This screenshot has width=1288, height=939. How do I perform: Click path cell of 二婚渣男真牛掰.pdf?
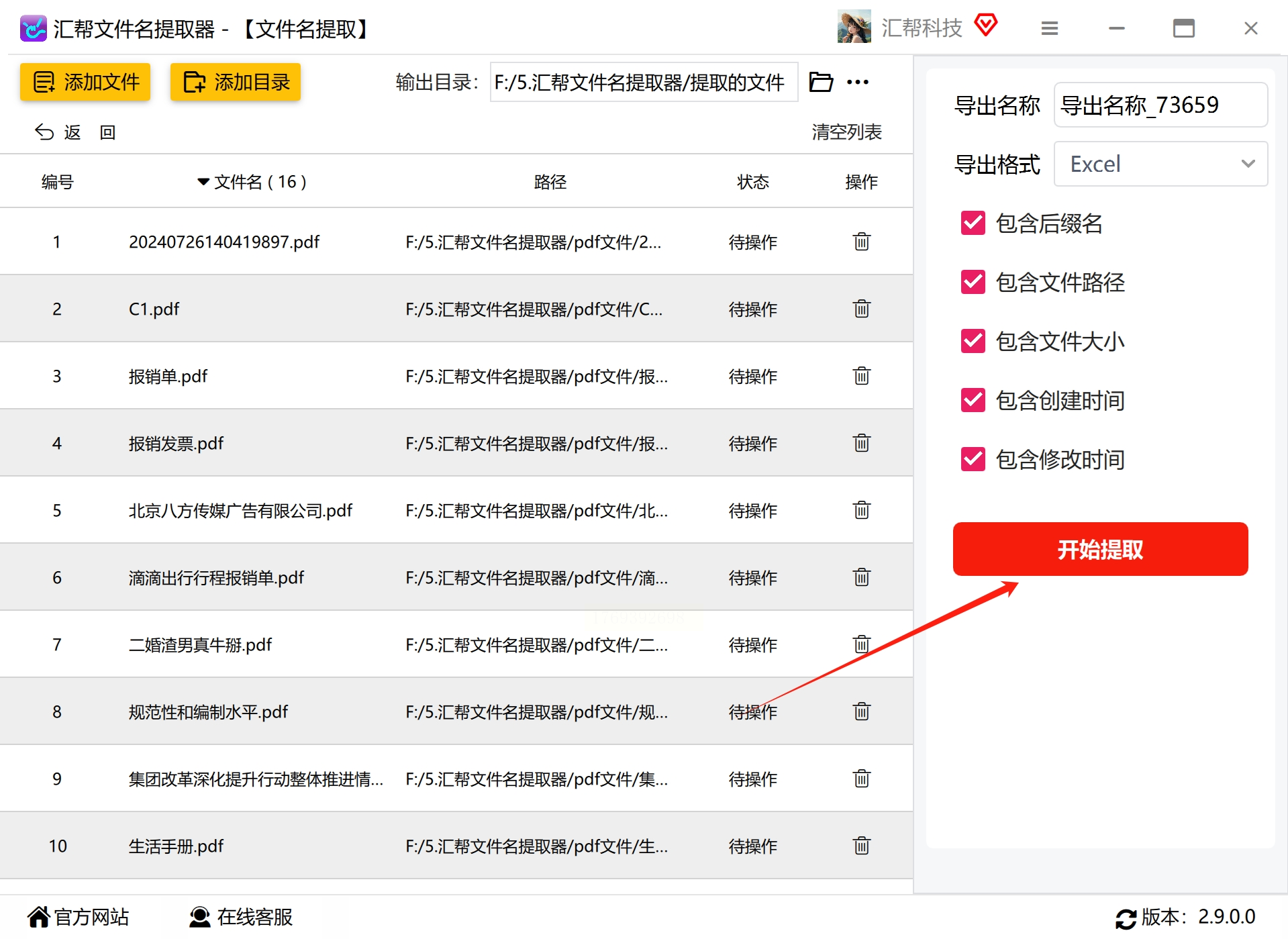click(536, 645)
